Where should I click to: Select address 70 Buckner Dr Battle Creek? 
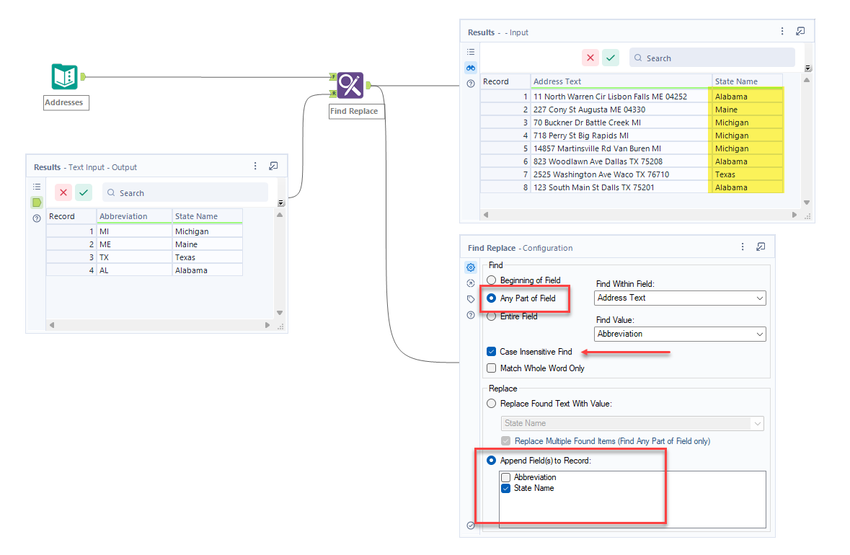620,122
